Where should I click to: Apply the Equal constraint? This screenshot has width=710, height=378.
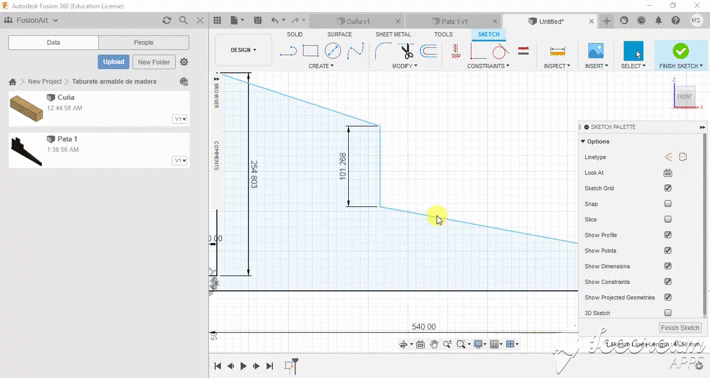pyautogui.click(x=523, y=51)
